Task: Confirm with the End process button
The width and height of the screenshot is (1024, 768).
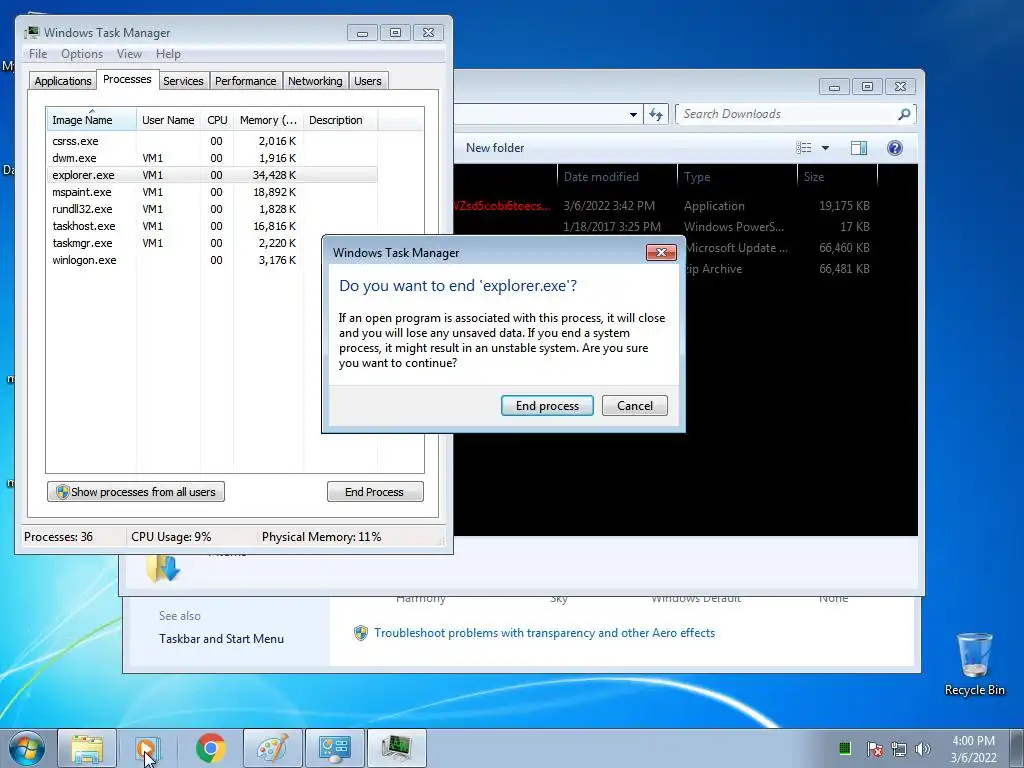Action: point(547,406)
